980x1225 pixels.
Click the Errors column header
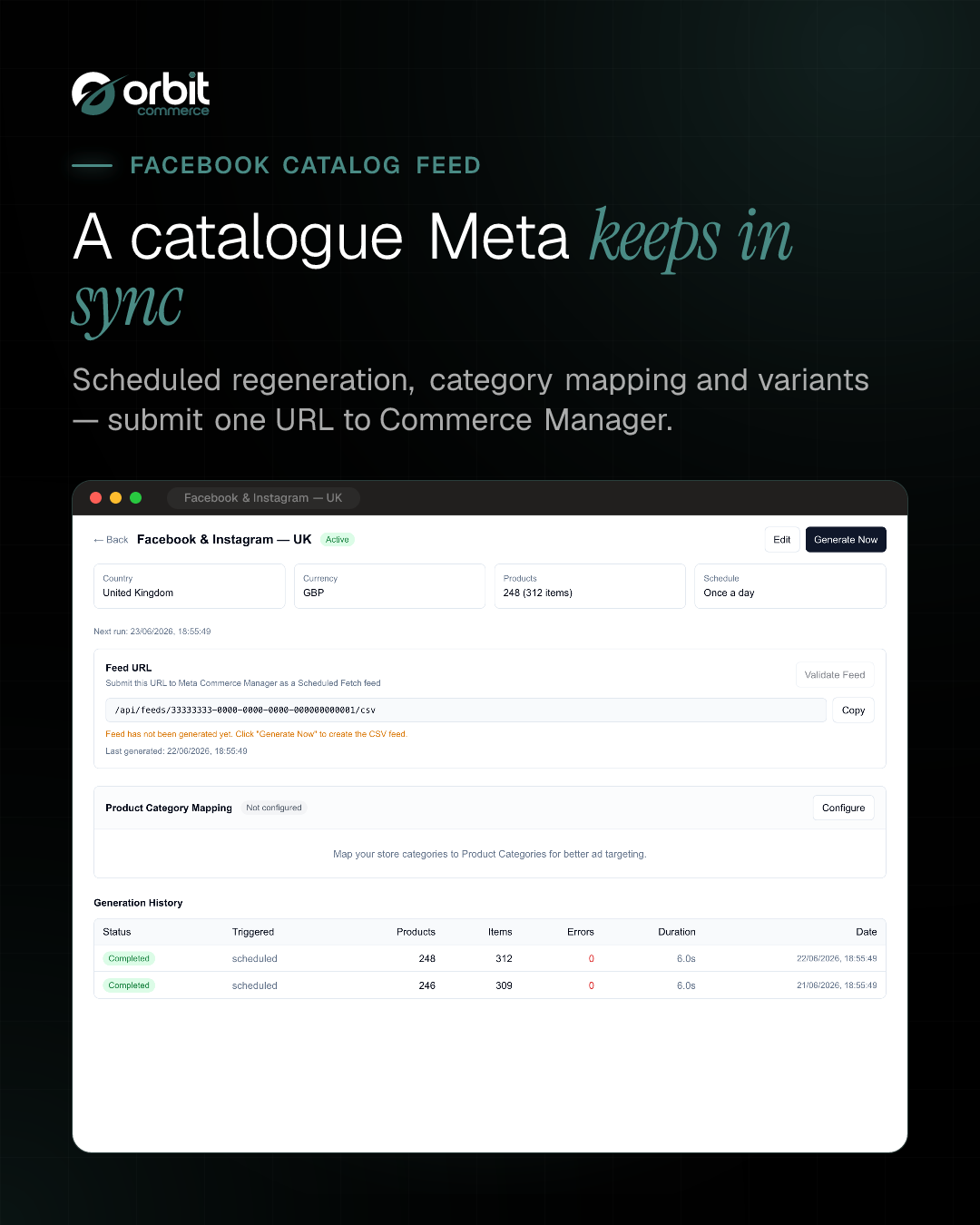coord(581,932)
